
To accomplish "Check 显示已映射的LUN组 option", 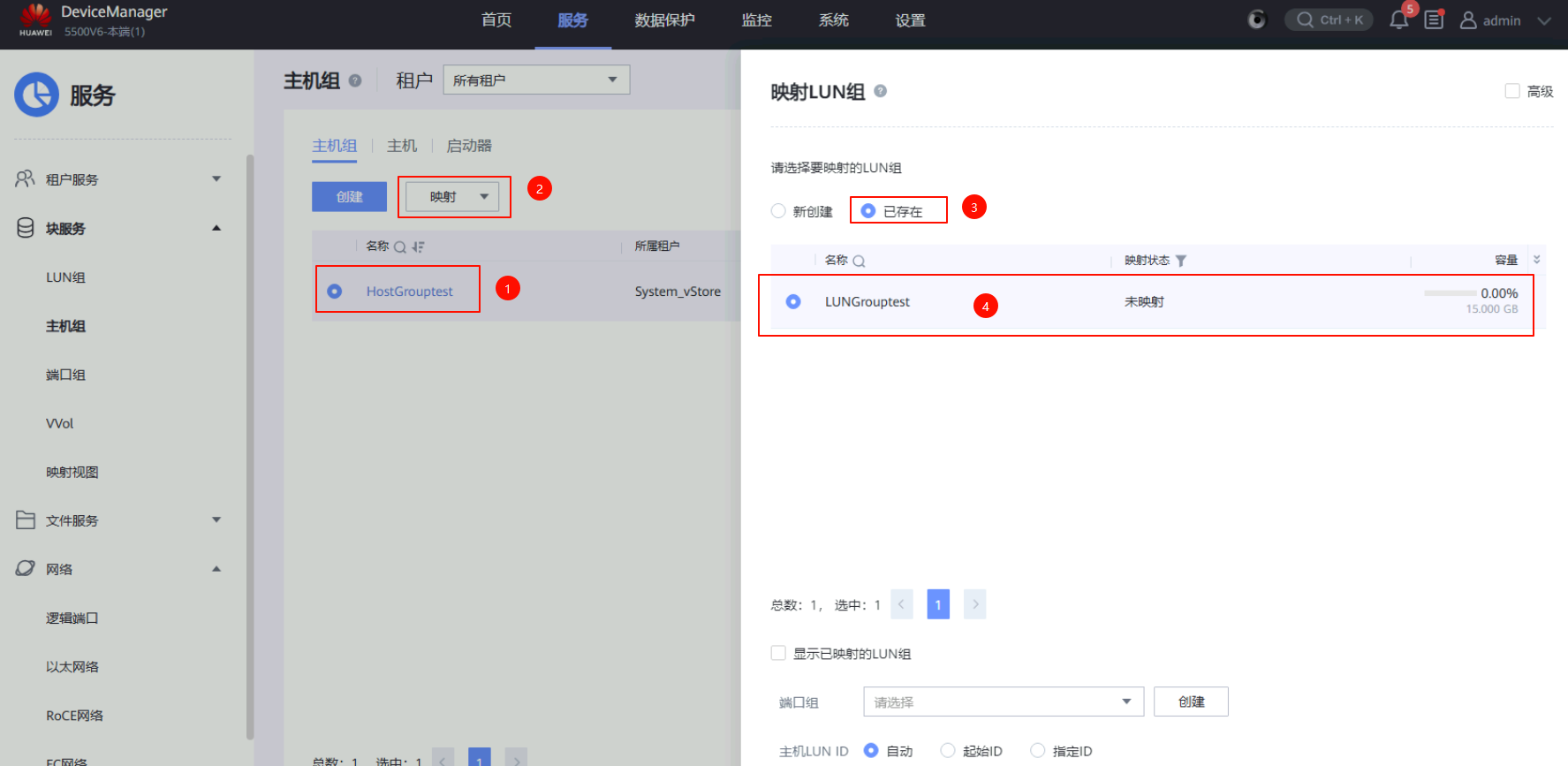I will 778,653.
